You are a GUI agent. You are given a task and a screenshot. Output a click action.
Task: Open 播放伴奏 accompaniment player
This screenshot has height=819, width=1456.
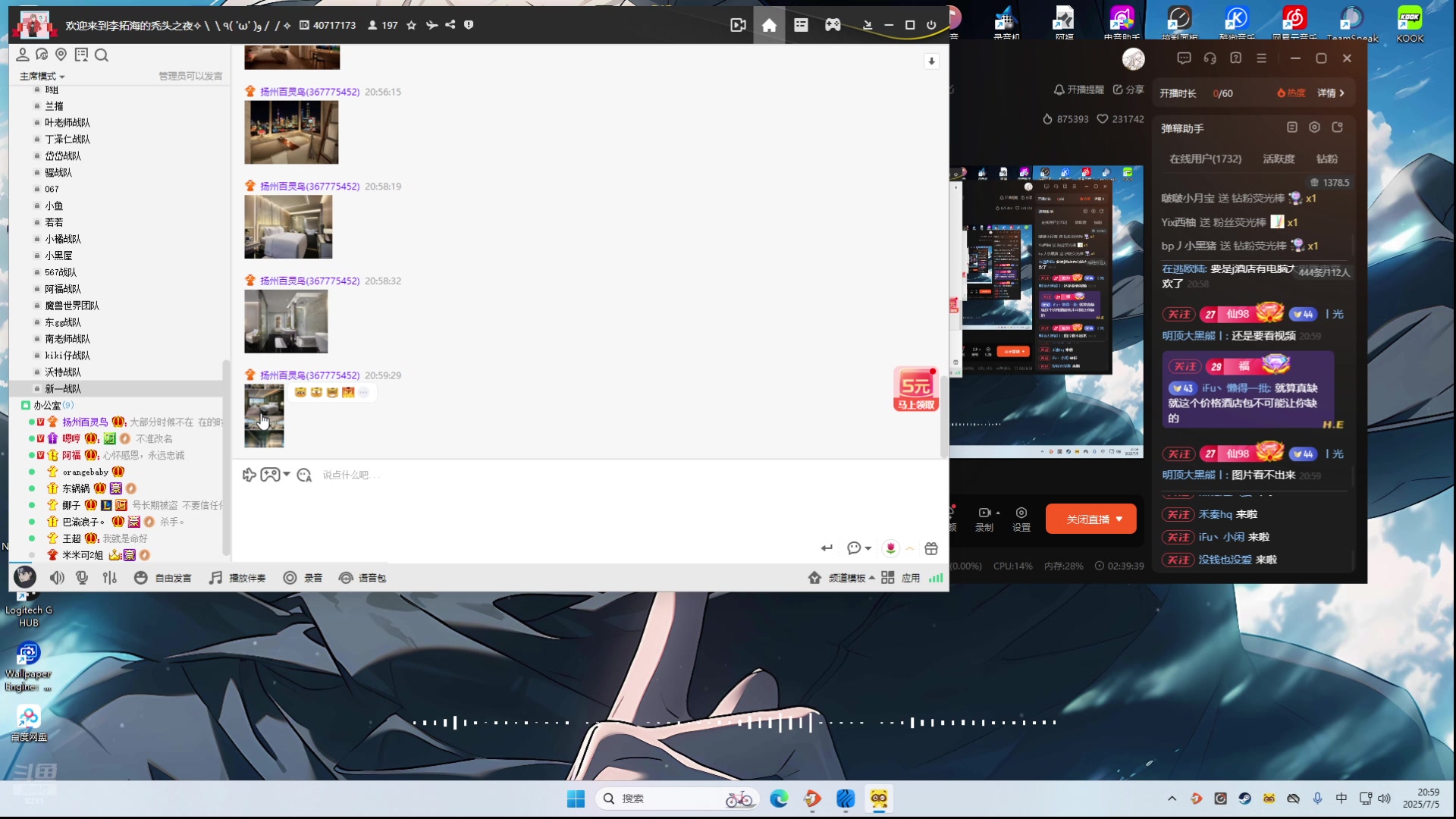pos(237,578)
